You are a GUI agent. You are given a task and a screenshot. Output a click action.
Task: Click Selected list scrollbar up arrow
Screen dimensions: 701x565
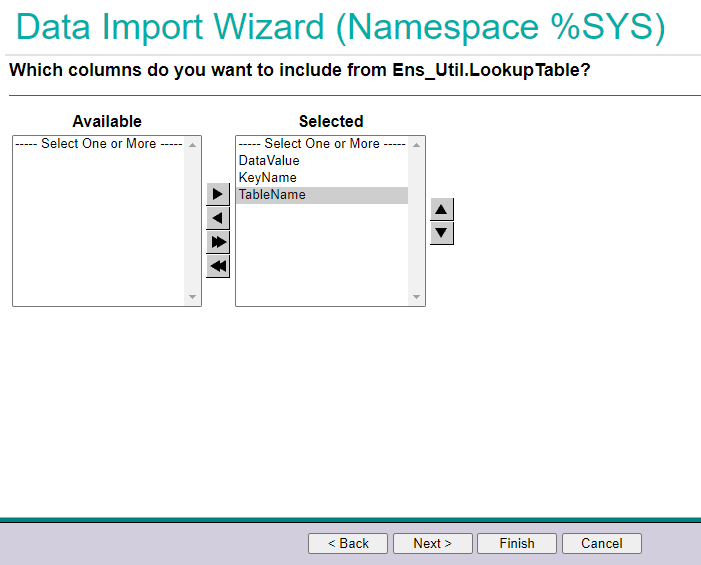(x=416, y=145)
